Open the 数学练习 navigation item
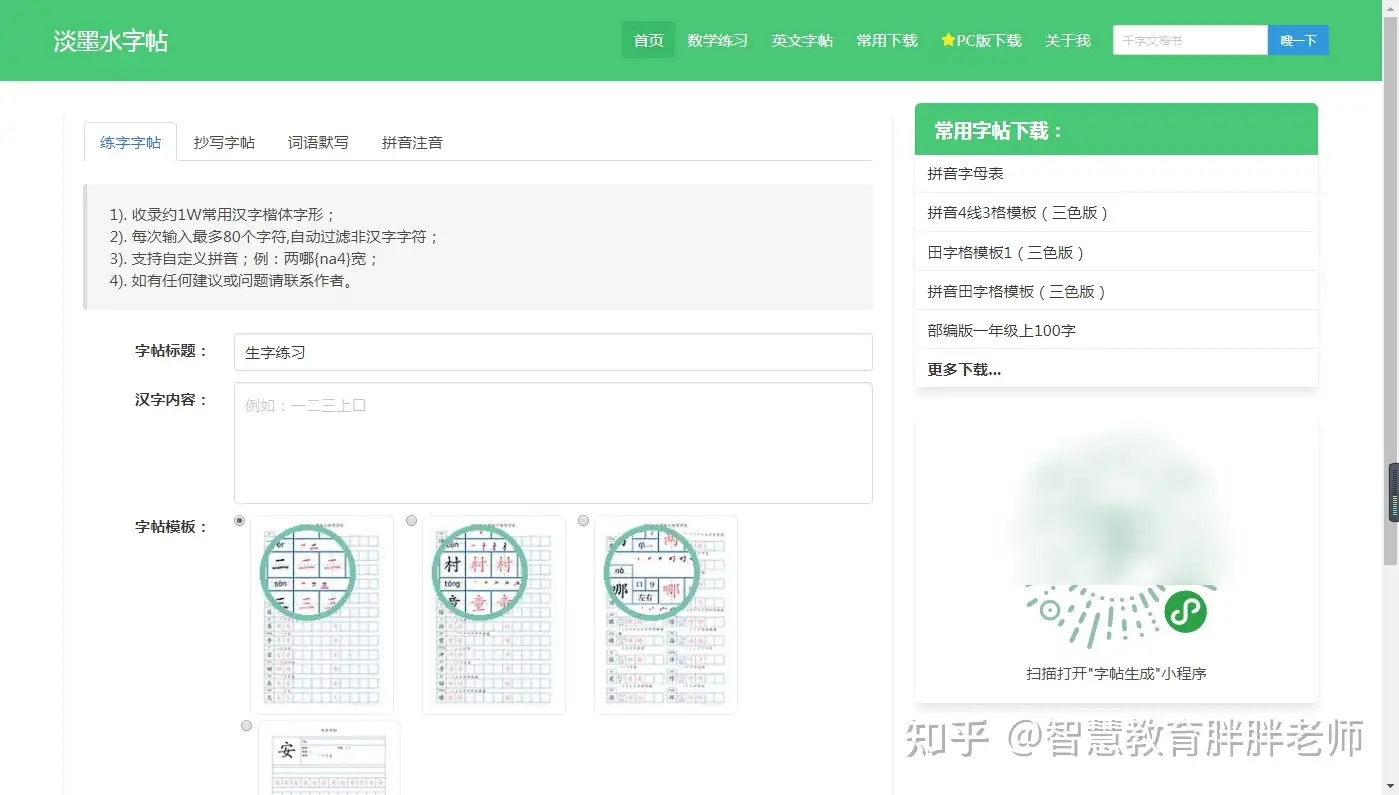 718,41
